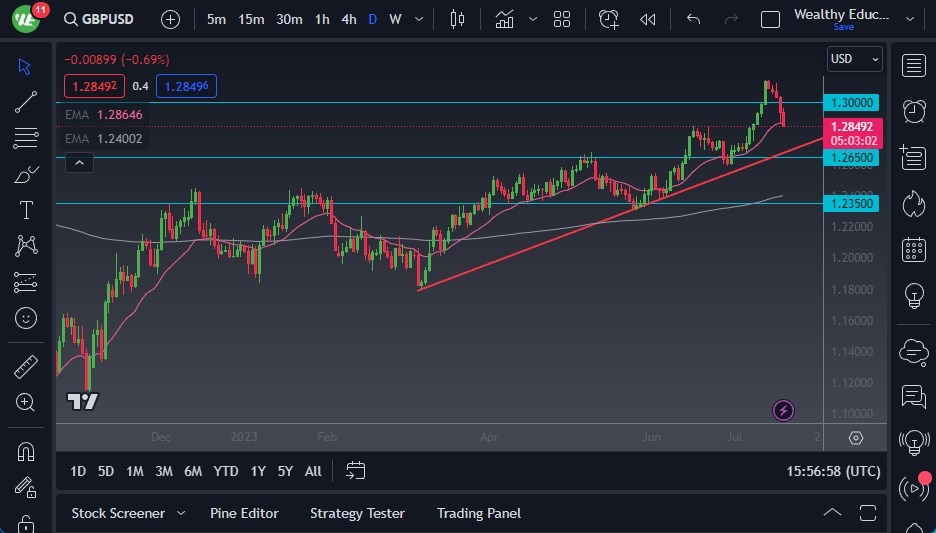Click the GBPUSD symbol search field

[98, 19]
